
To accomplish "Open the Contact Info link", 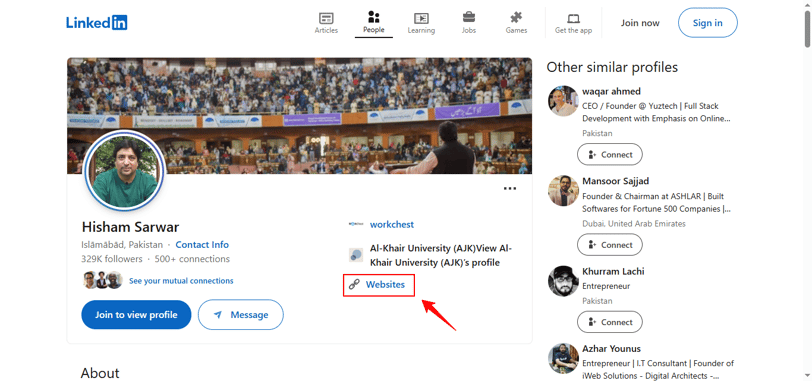I will click(x=202, y=245).
